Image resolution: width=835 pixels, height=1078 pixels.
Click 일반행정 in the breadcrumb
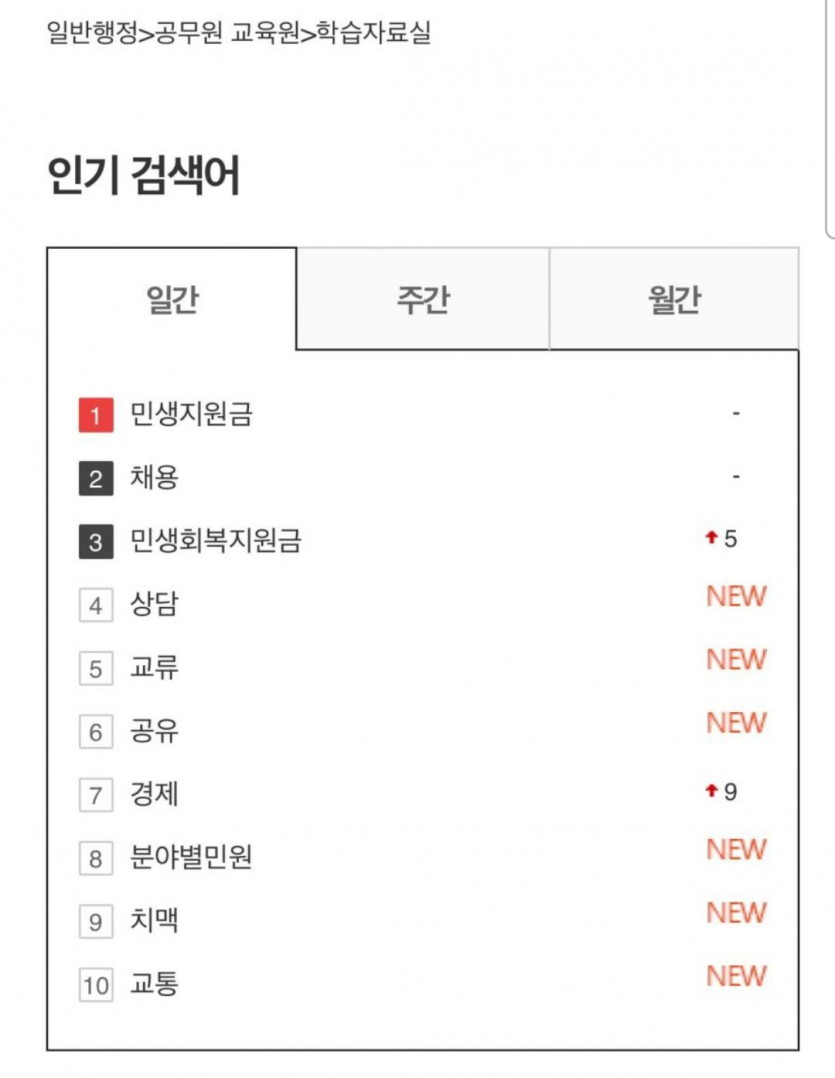[x=92, y=32]
